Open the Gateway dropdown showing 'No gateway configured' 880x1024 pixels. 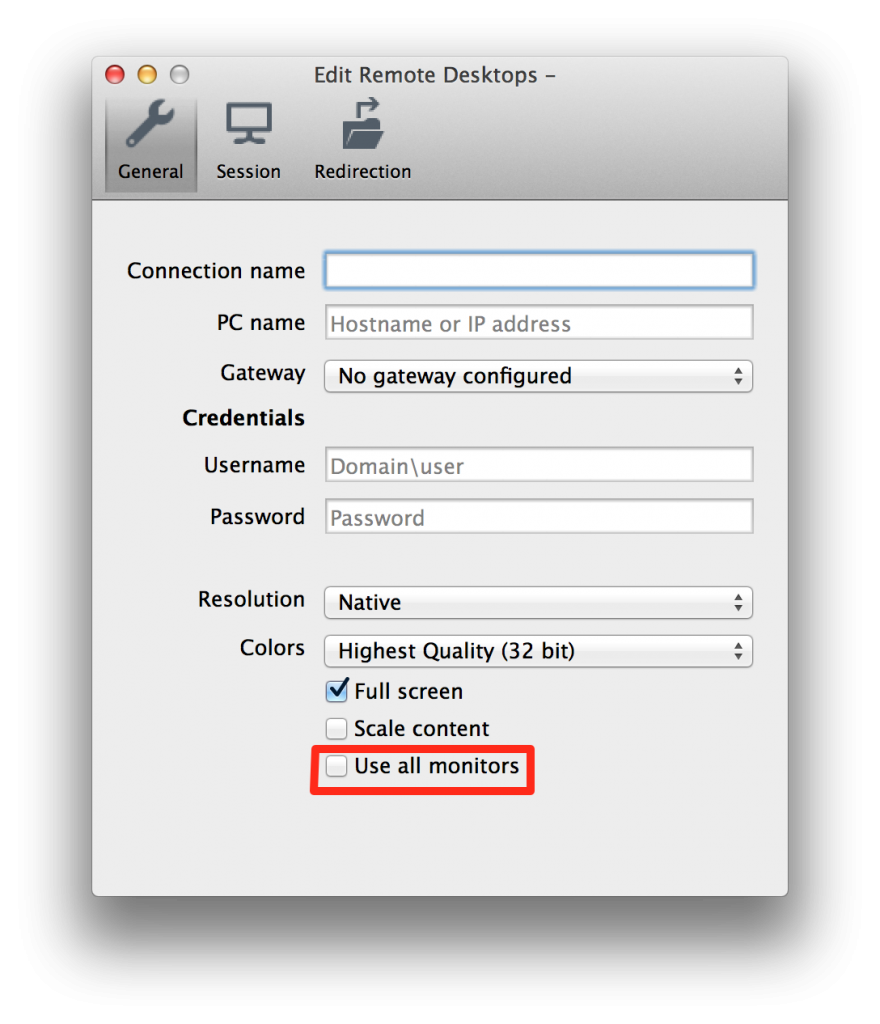(538, 376)
